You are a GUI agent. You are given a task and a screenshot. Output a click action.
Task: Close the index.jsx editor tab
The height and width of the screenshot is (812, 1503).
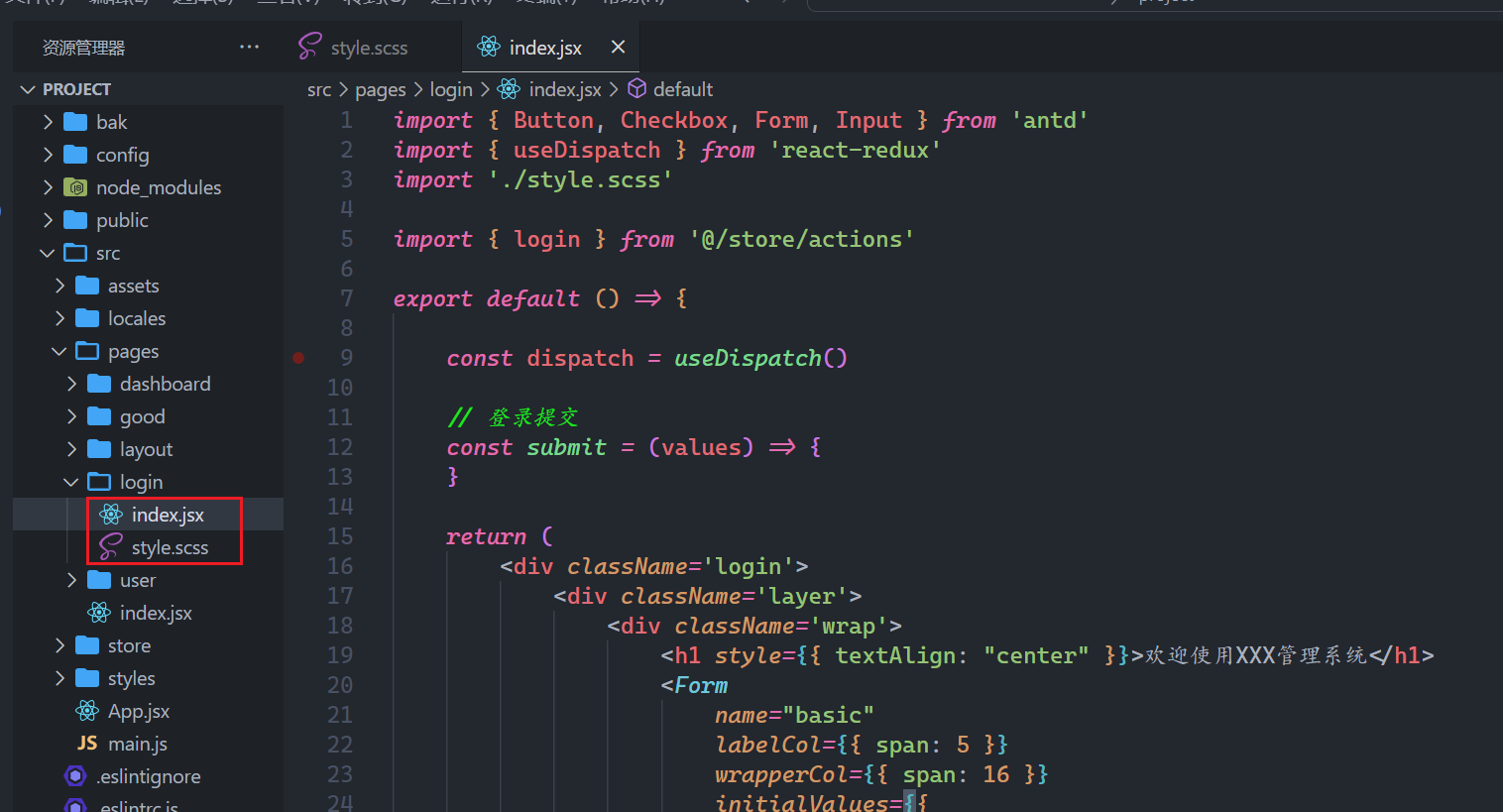[x=618, y=47]
